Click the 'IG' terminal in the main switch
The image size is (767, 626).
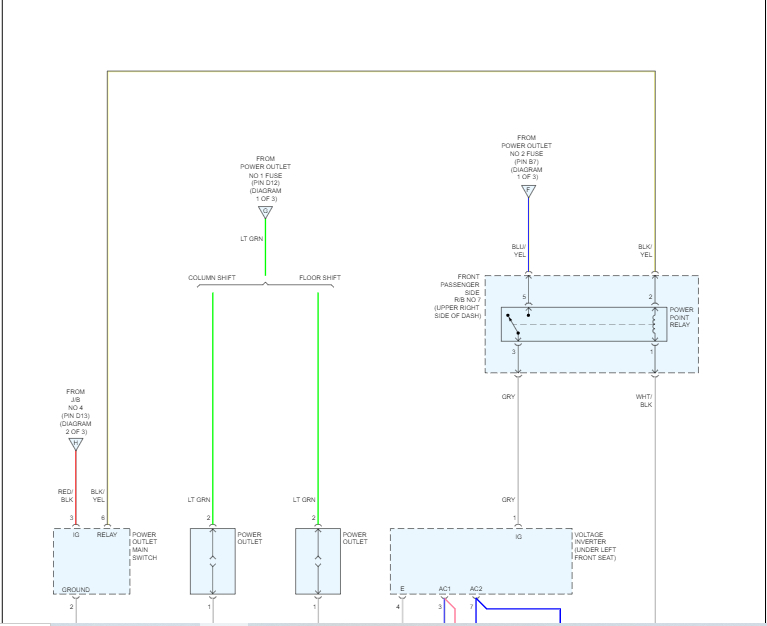76,535
